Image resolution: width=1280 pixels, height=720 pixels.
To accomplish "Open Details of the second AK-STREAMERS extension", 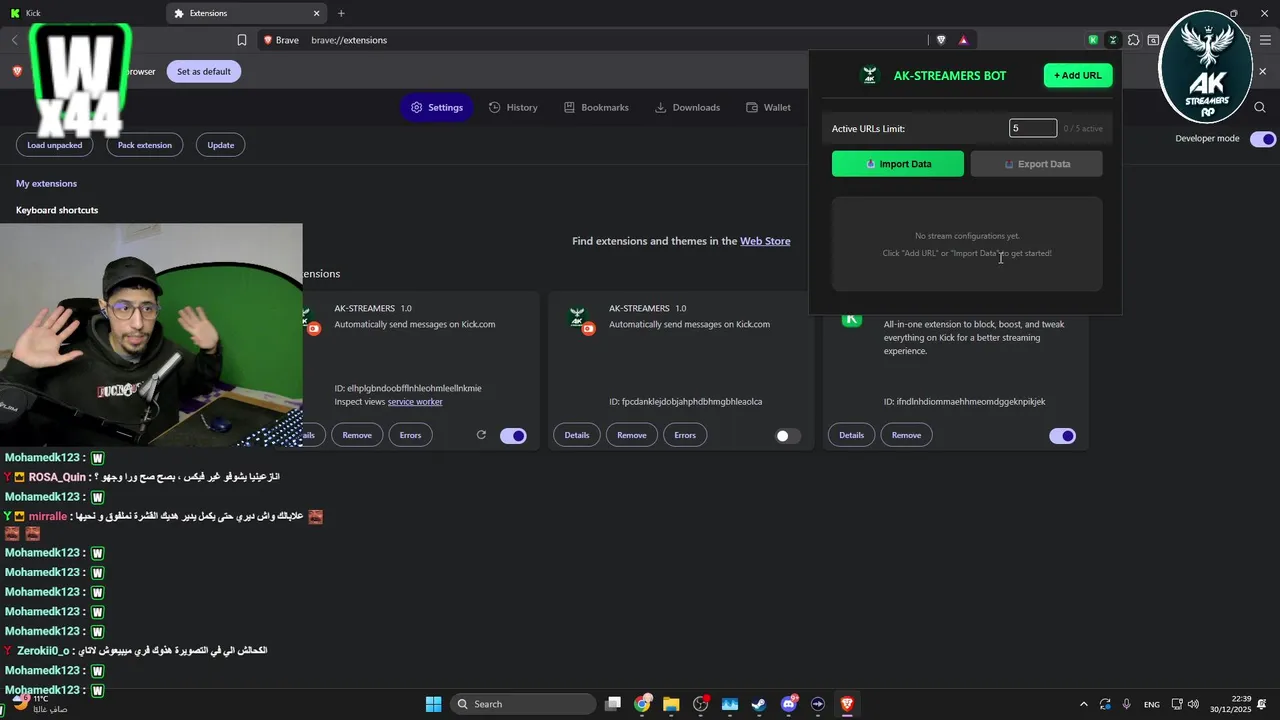I will click(x=577, y=435).
